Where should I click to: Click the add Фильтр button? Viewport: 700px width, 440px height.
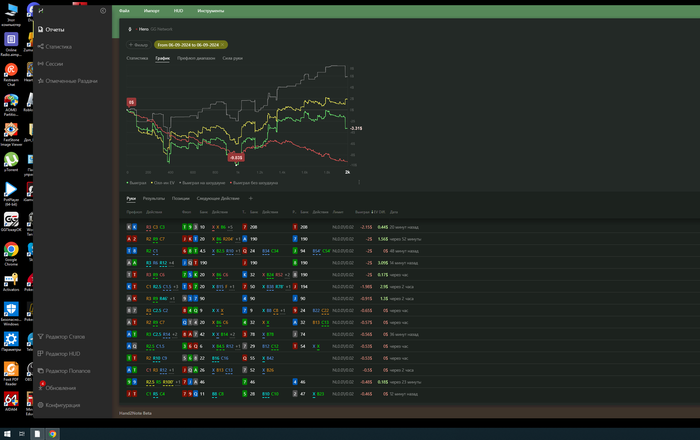tap(138, 45)
